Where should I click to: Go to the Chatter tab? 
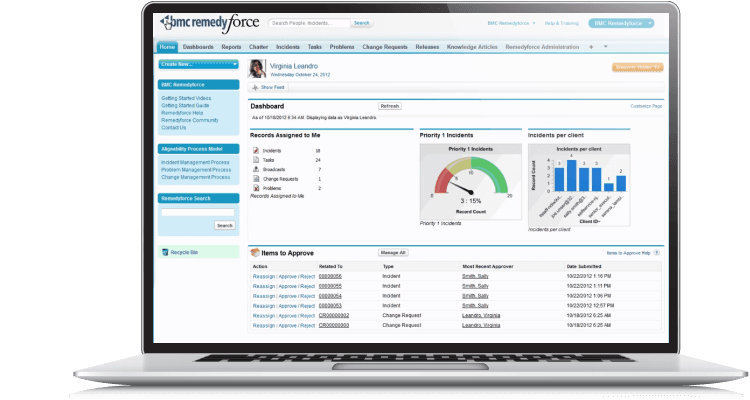pyautogui.click(x=258, y=47)
